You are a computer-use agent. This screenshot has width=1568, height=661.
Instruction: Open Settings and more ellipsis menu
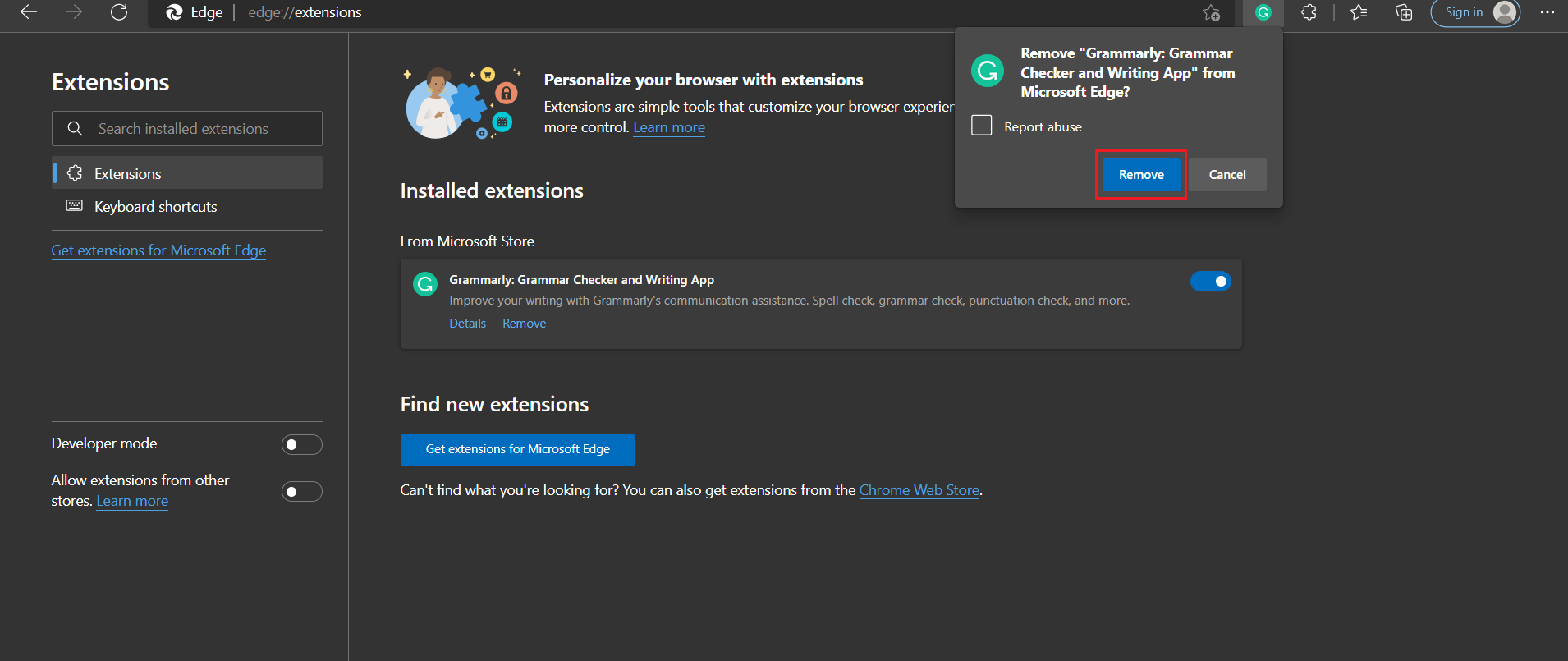pos(1547,12)
